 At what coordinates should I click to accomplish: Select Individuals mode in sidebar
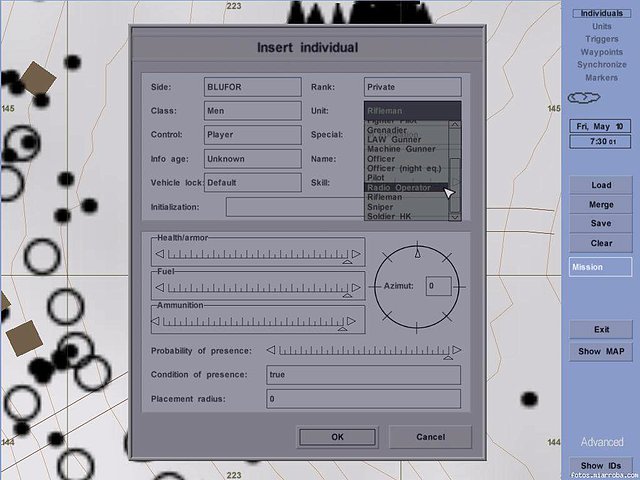pyautogui.click(x=602, y=13)
